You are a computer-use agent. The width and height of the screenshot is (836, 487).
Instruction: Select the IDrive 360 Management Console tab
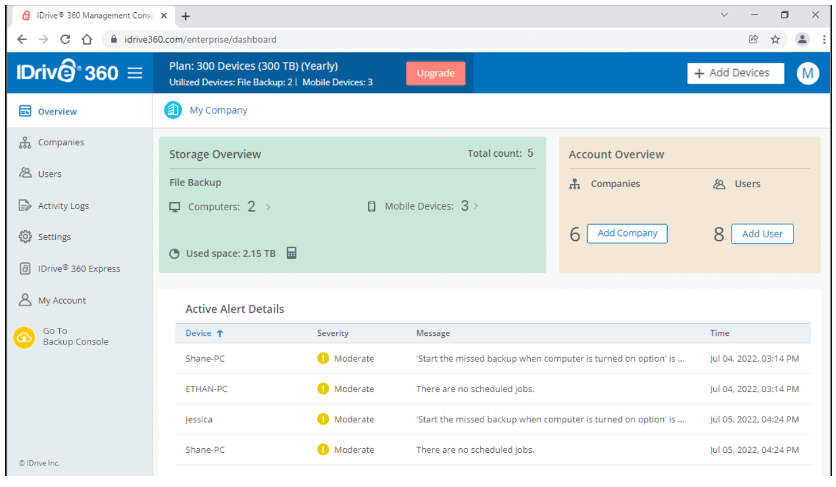pyautogui.click(x=94, y=16)
